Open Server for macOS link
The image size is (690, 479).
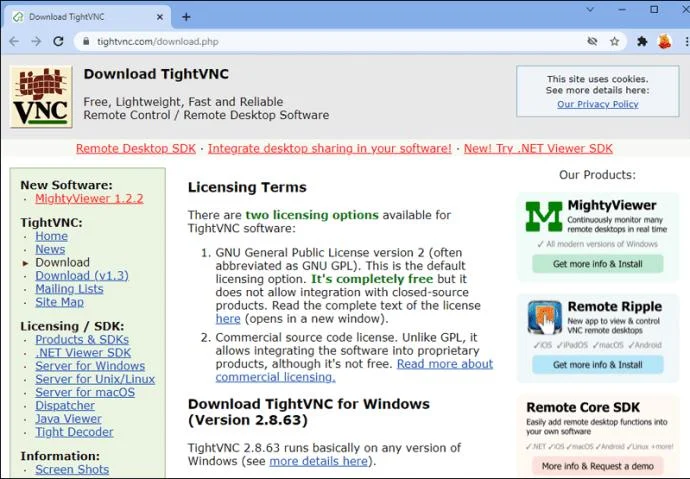click(x=85, y=392)
